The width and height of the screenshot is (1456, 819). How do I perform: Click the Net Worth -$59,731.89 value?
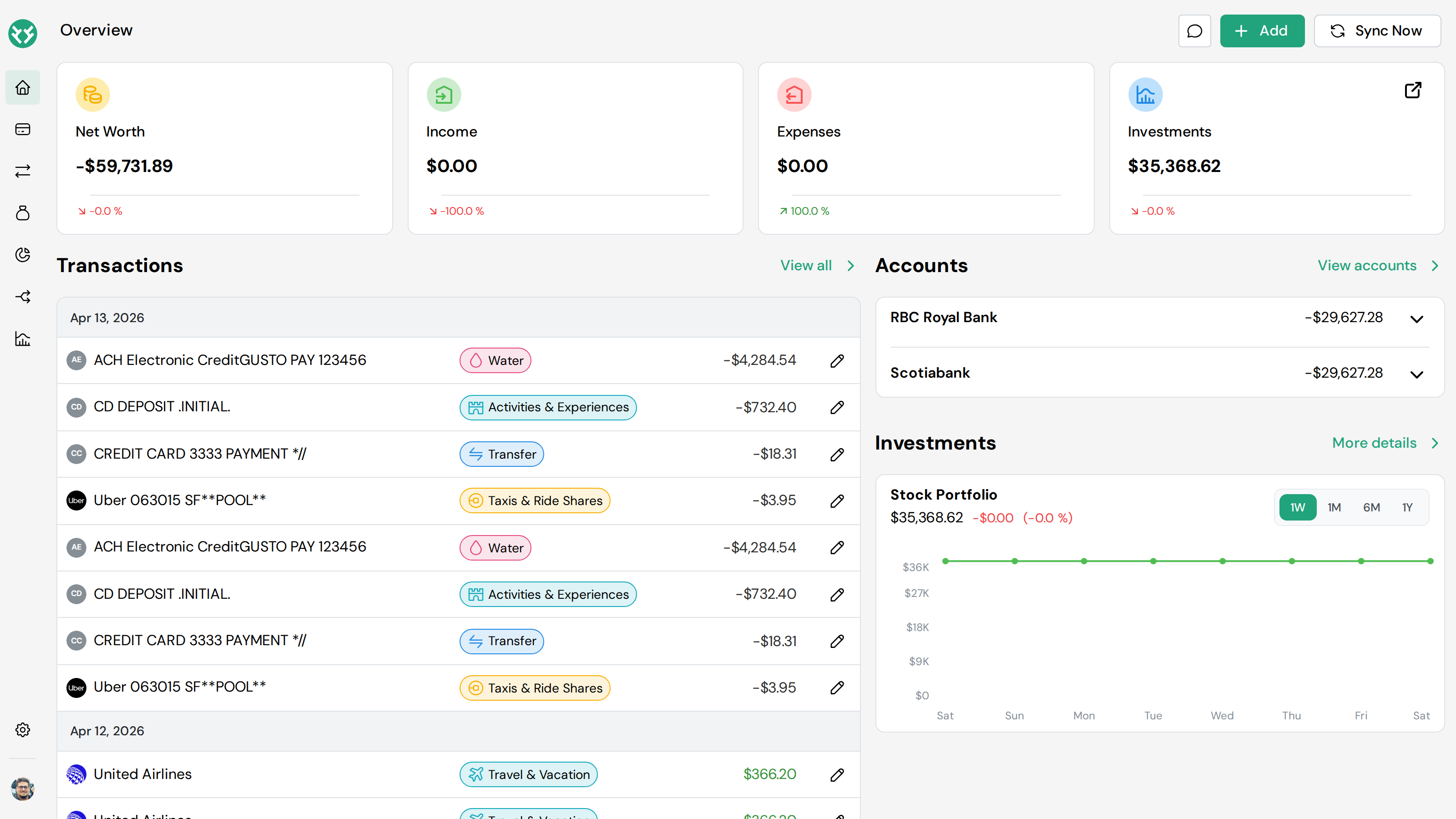[124, 166]
